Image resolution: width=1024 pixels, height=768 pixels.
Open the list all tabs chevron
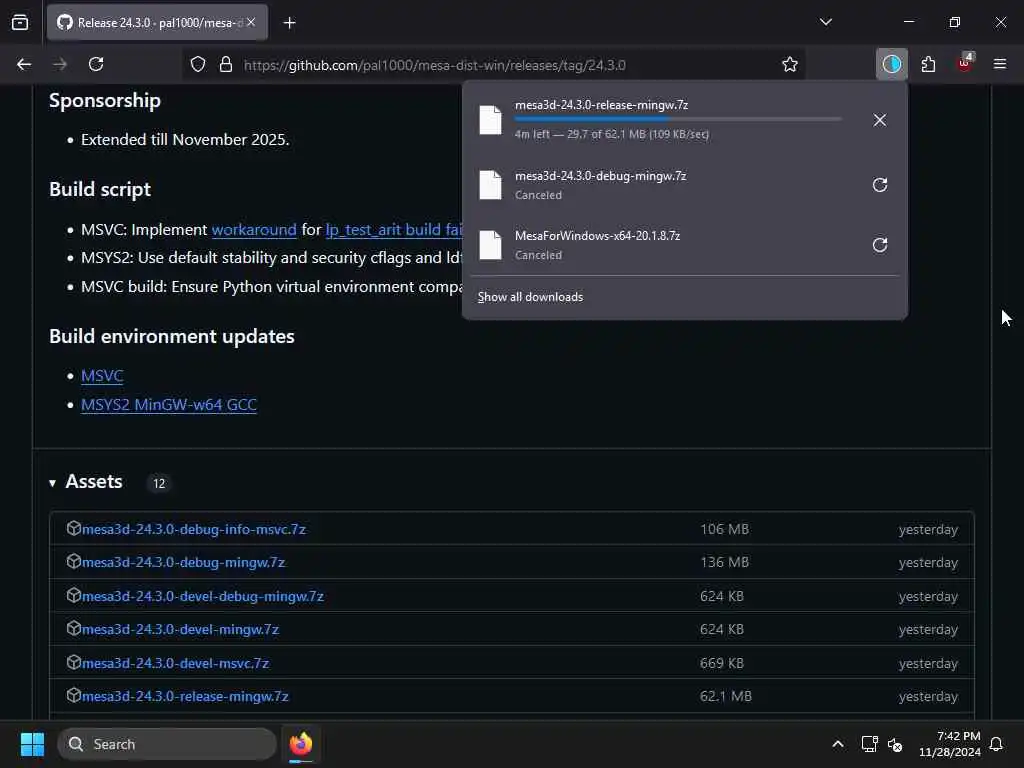click(x=825, y=22)
